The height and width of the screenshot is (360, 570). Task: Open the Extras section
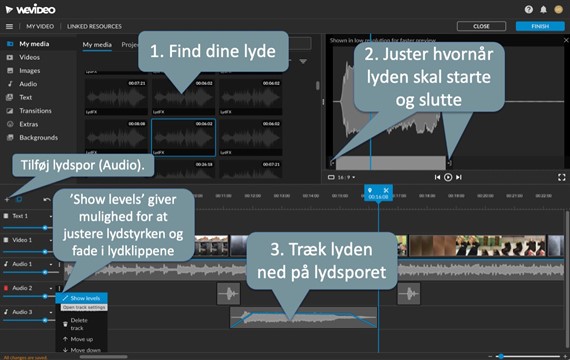29,124
